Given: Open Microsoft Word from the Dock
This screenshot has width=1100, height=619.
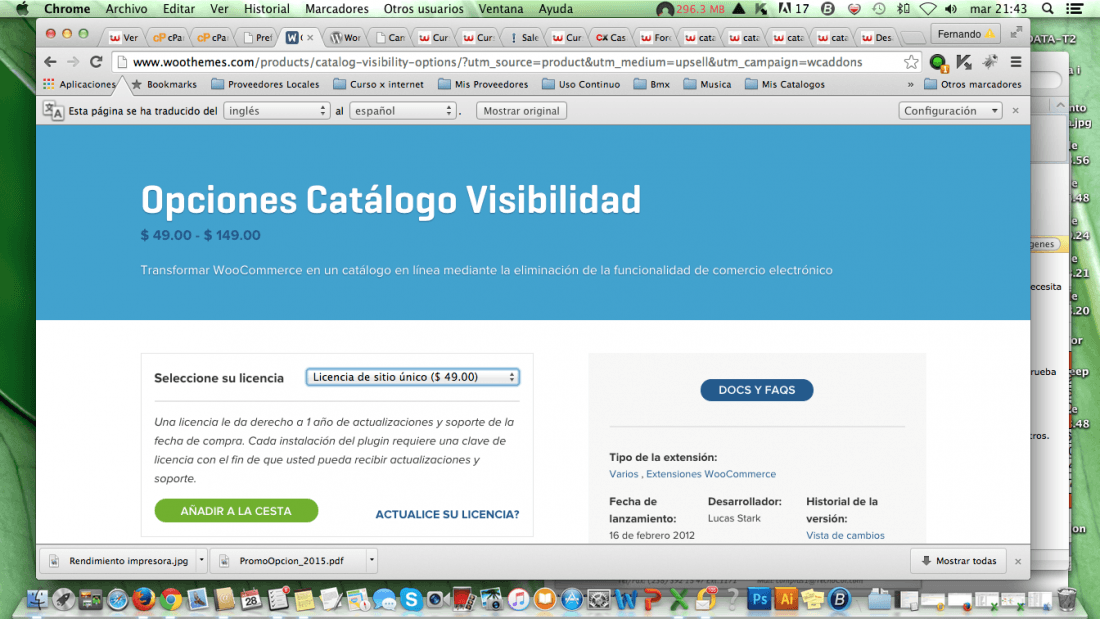Looking at the screenshot, I should (625, 599).
